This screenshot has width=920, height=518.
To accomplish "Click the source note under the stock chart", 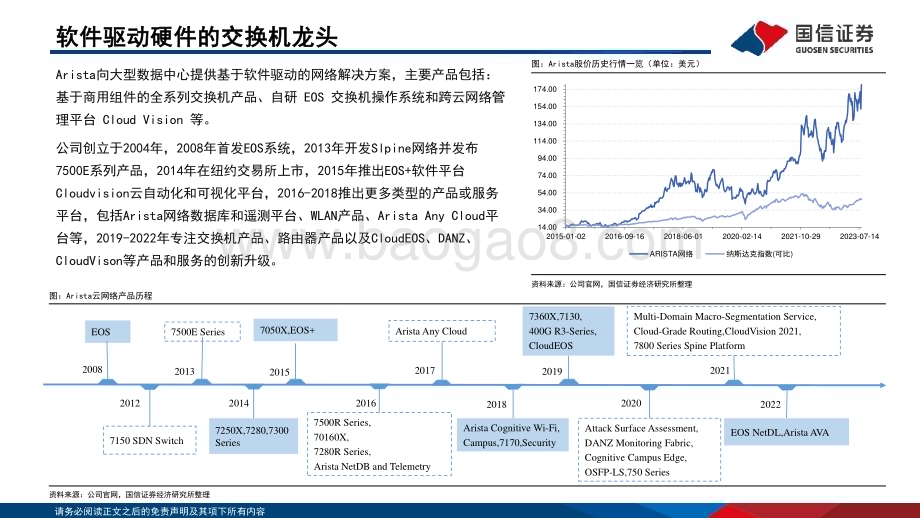I will [x=611, y=284].
